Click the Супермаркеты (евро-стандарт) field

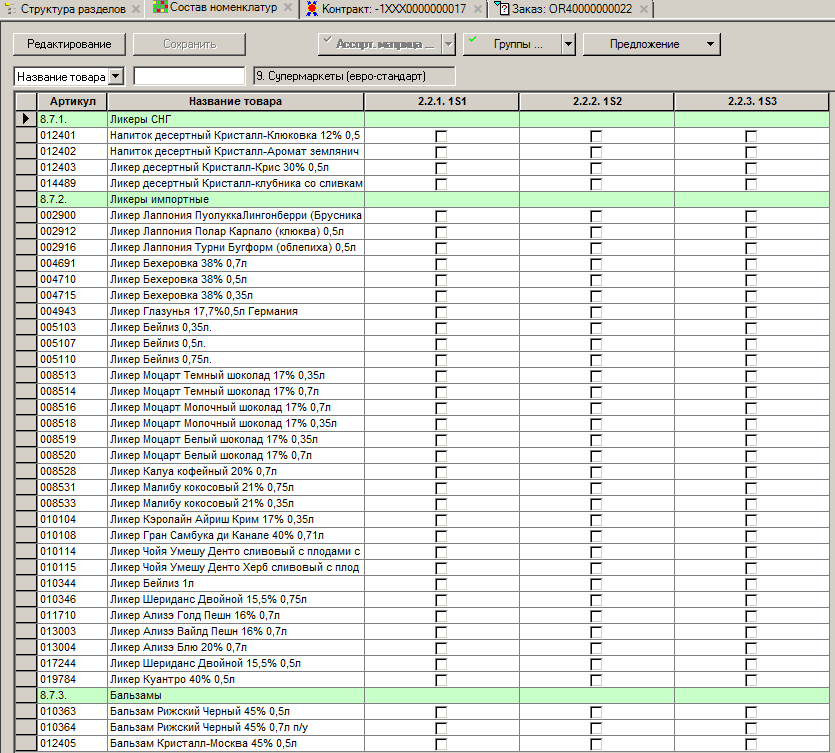354,76
